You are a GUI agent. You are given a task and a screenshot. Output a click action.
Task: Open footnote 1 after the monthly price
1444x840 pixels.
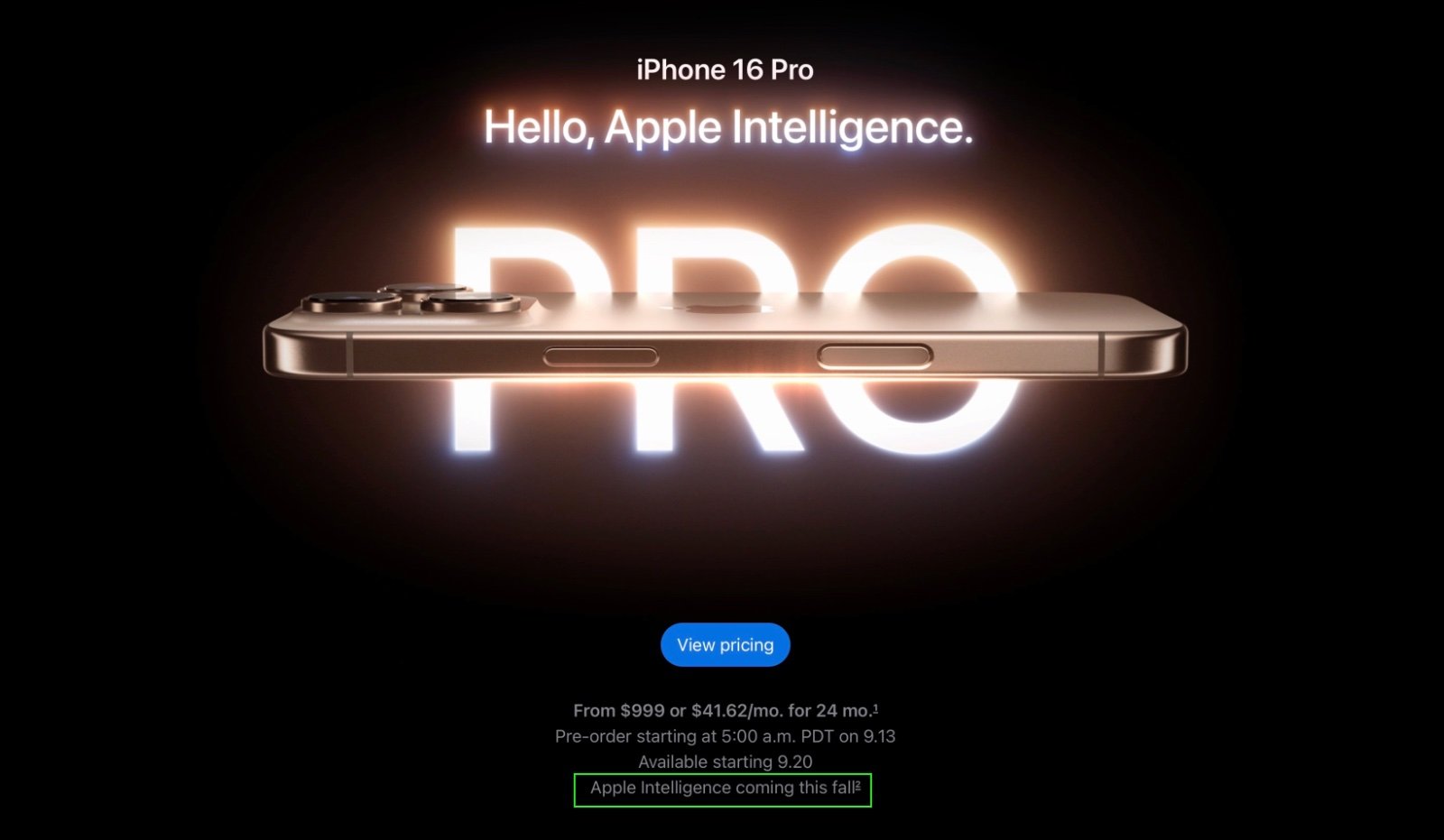(x=875, y=708)
